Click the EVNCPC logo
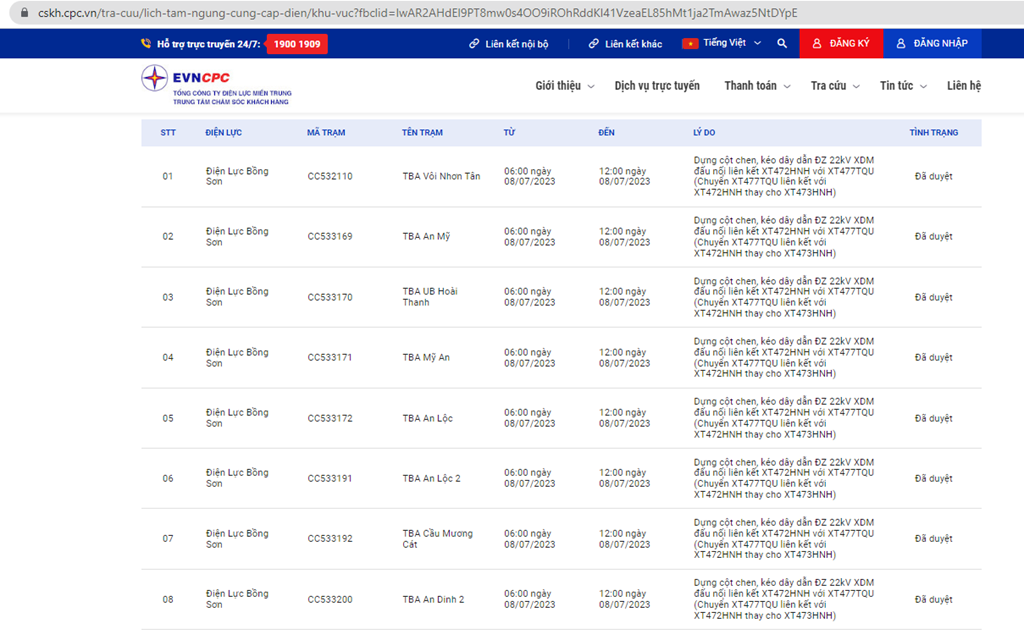The image size is (1024, 634). click(216, 86)
